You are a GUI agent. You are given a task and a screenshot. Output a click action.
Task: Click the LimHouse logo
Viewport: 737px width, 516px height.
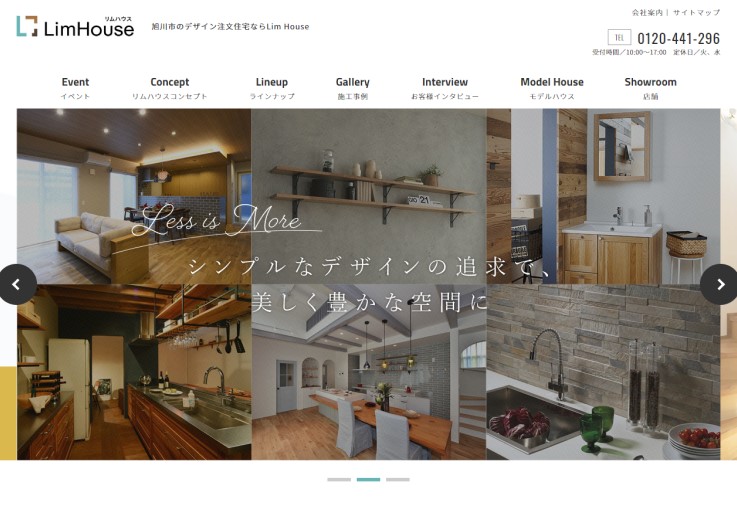75,27
